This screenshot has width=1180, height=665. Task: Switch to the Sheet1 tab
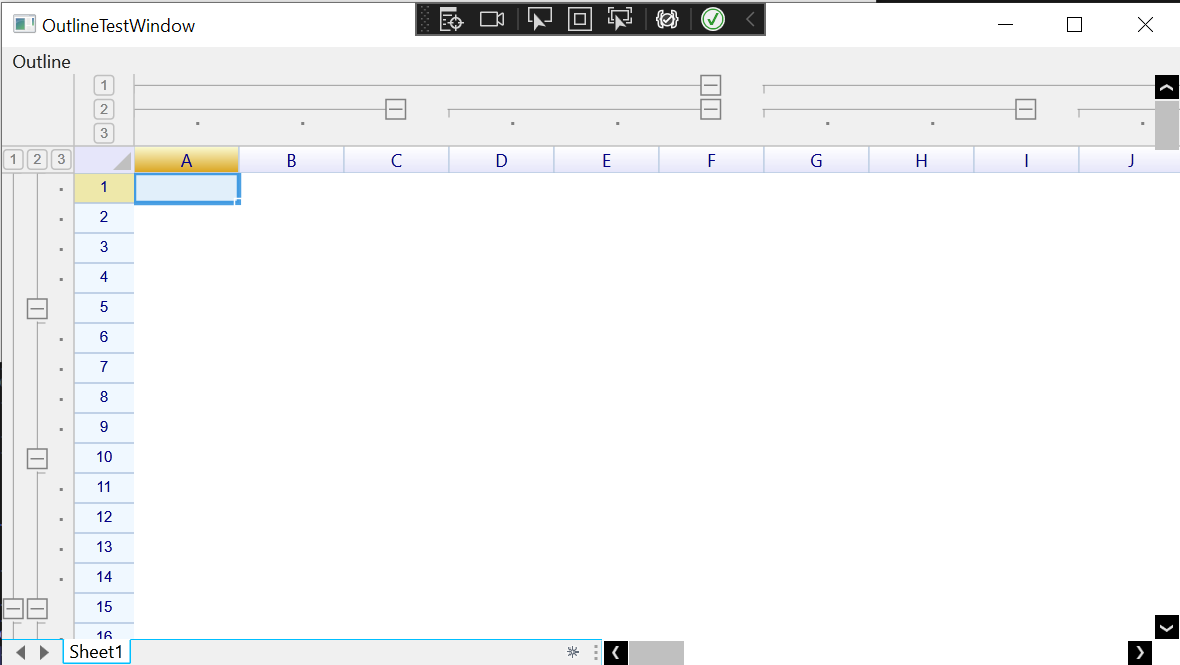(96, 651)
